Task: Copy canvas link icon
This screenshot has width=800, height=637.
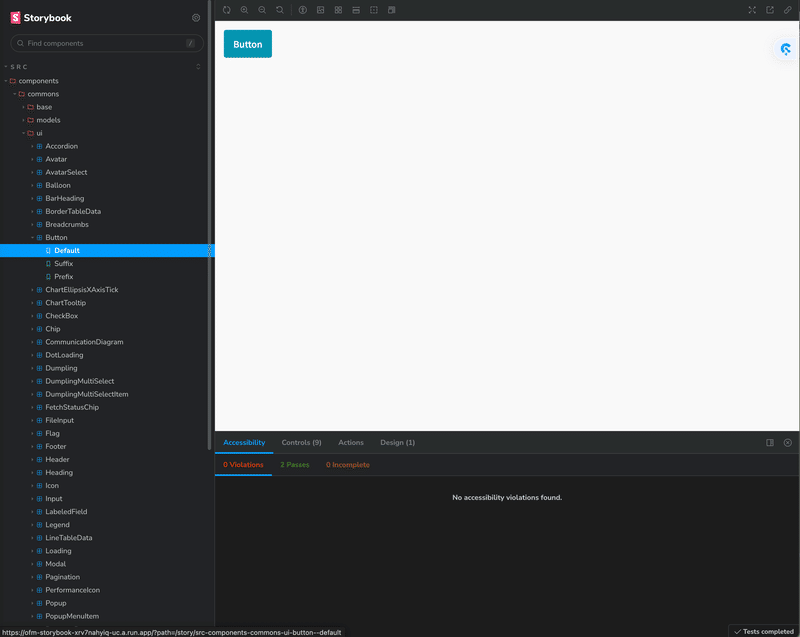Action: click(788, 10)
